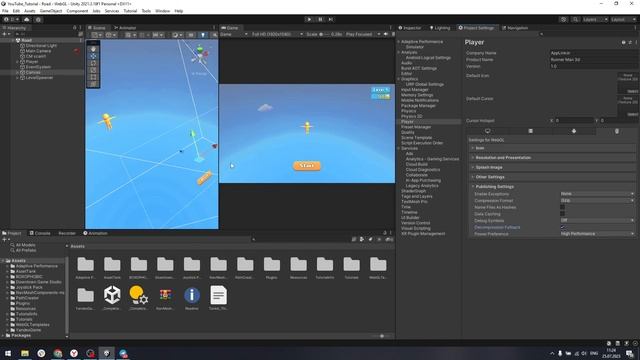Open the Enable Exceptions dropdown
The width and height of the screenshot is (640, 360).
[x=597, y=194]
